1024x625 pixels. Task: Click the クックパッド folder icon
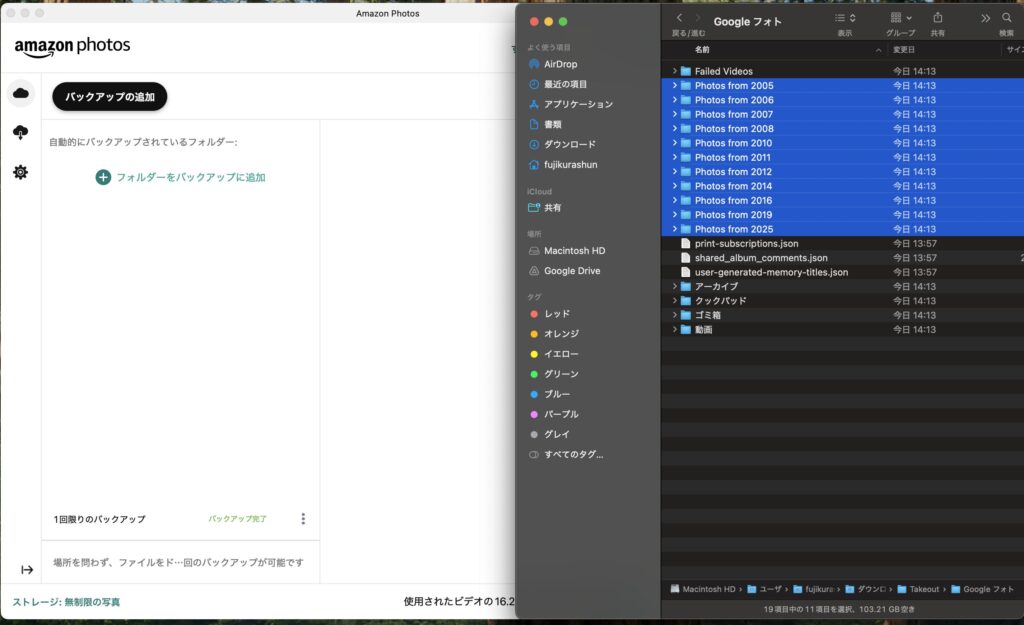pyautogui.click(x=686, y=301)
